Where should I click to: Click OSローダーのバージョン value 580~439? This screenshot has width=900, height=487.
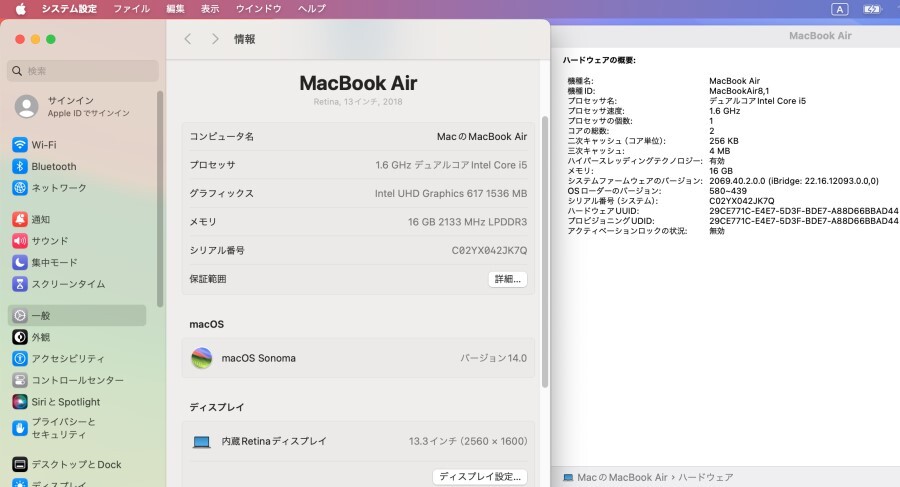pyautogui.click(x=728, y=191)
